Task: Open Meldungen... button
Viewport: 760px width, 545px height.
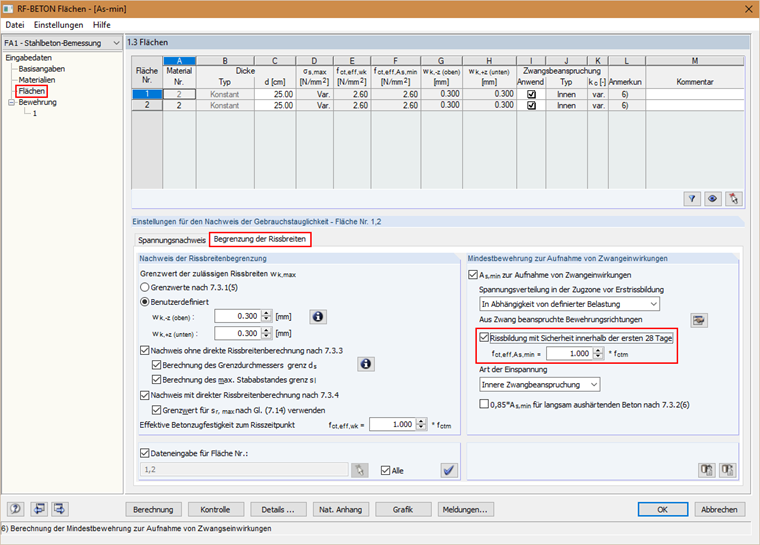Action: 465,510
